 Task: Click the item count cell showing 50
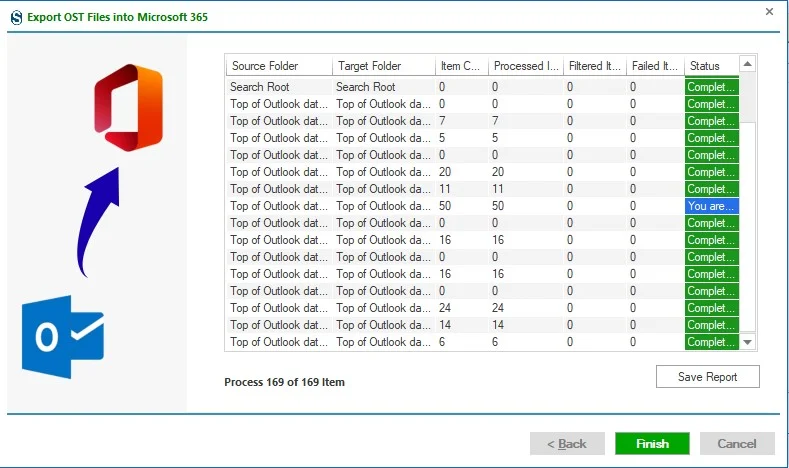[x=461, y=206]
